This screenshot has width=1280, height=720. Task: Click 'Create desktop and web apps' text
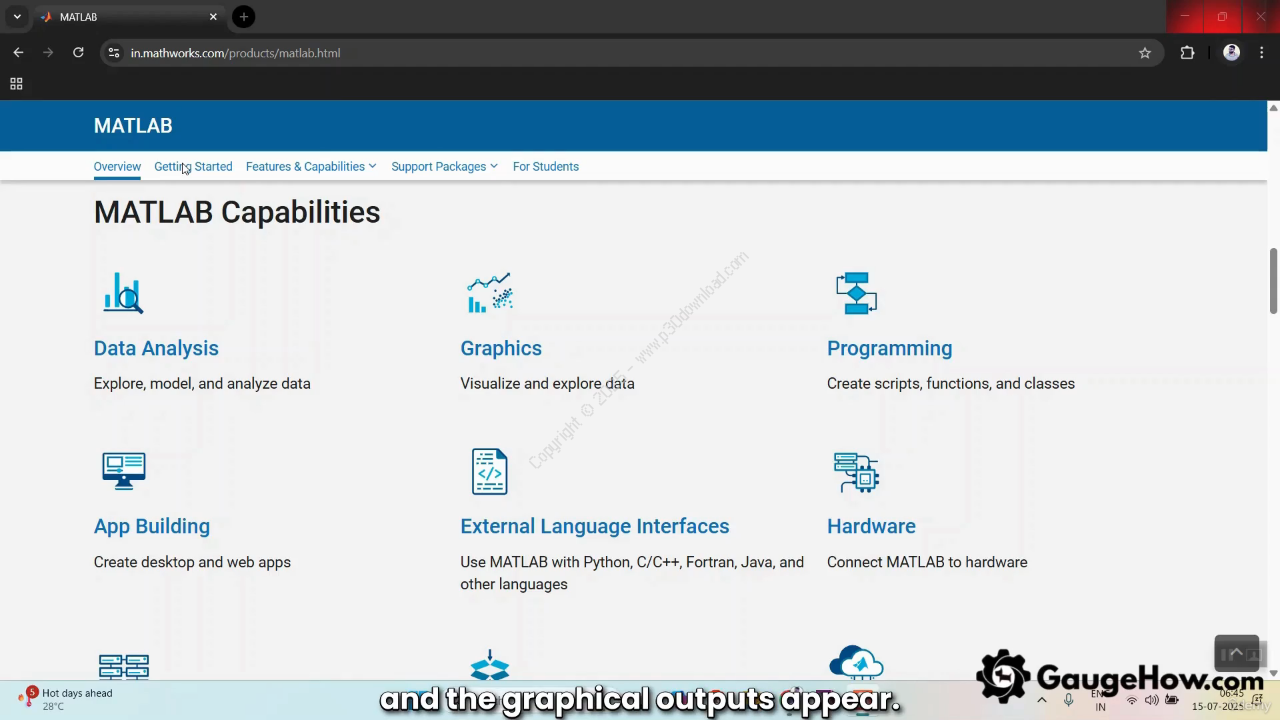click(192, 562)
